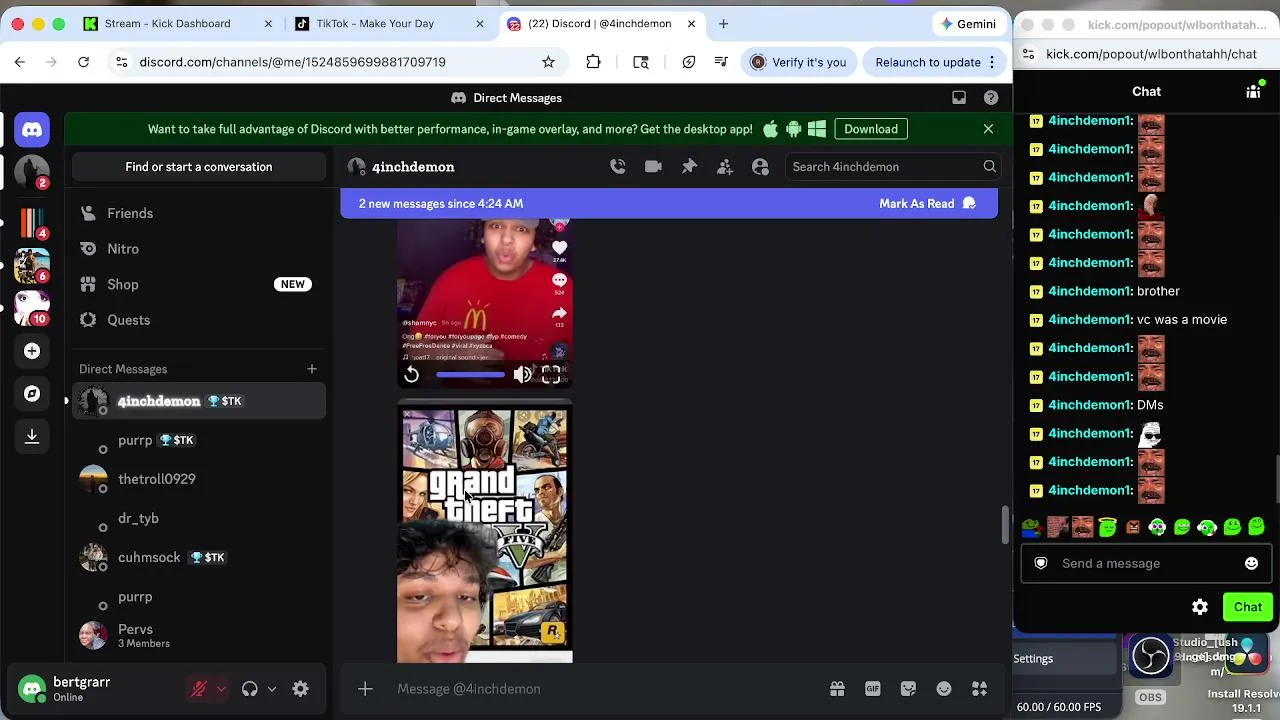The image size is (1280, 720).
Task: Open the Discover servers compass icon
Action: 32,394
